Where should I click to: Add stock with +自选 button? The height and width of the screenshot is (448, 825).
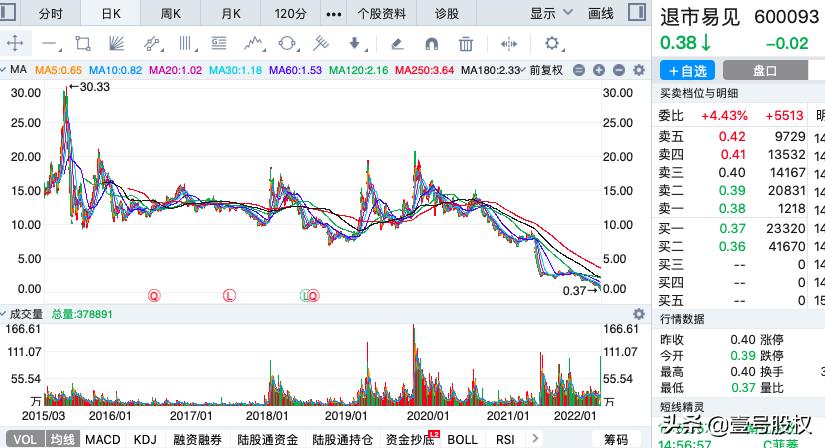coord(688,71)
